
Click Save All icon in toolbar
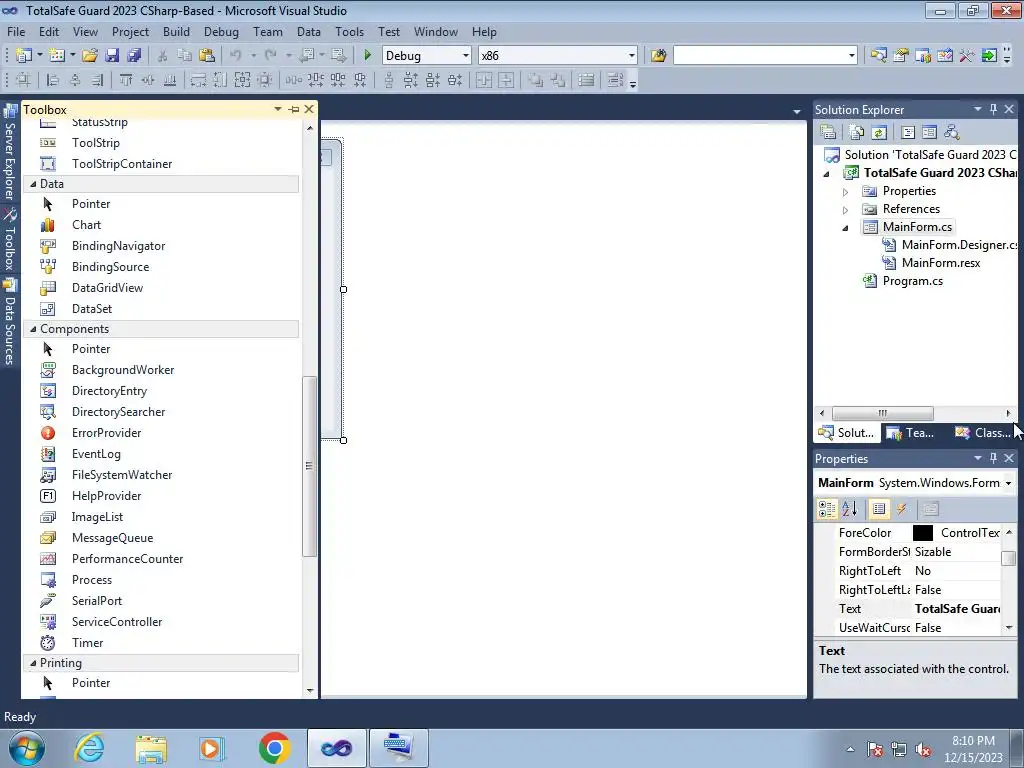(135, 56)
